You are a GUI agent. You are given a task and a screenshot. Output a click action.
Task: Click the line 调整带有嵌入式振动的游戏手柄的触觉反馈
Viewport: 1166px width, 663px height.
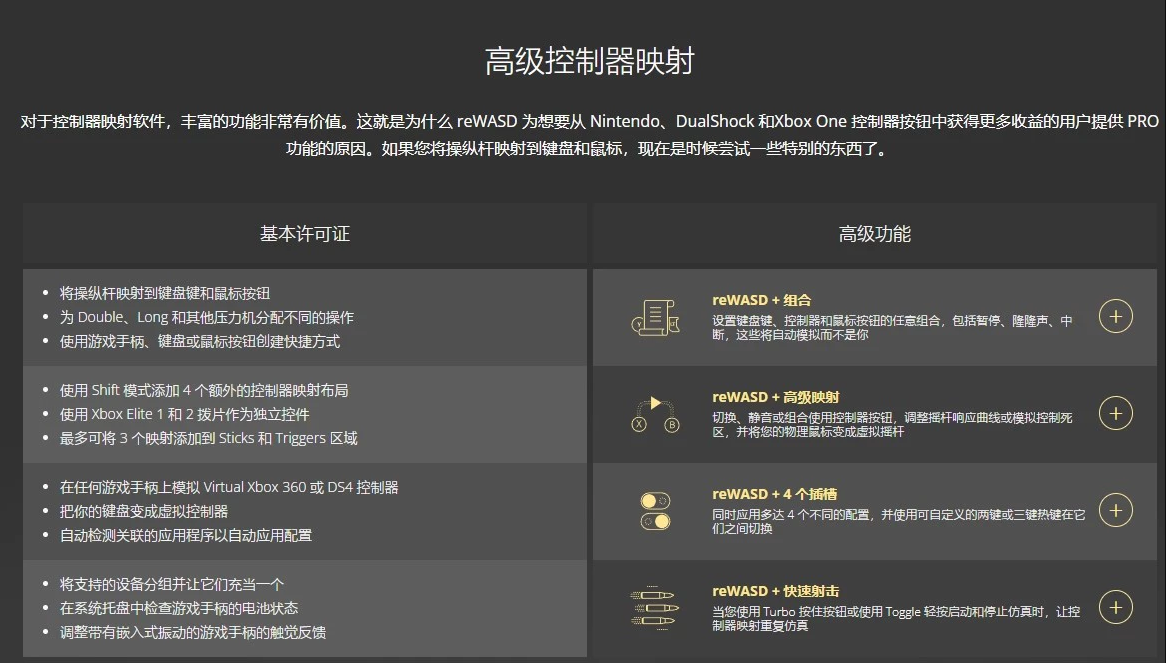[193, 633]
